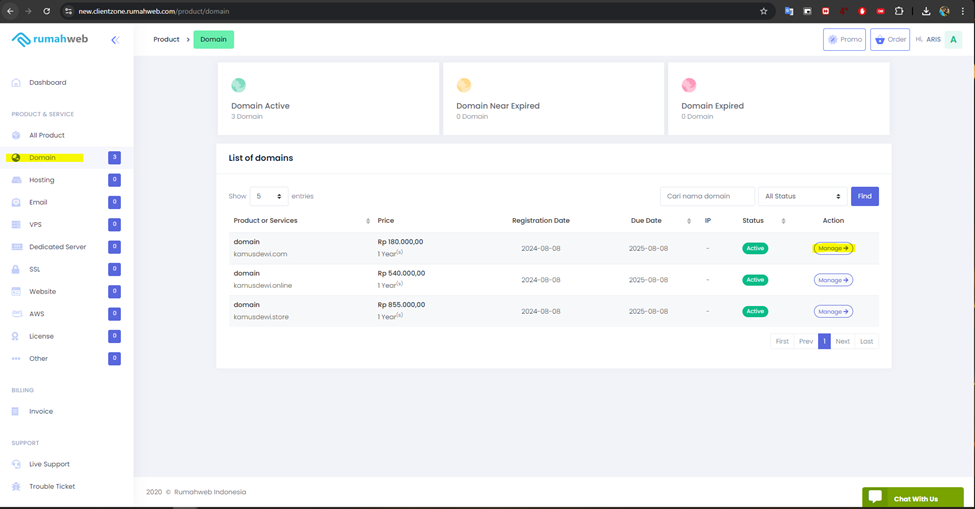Screen dimensions: 975x509
Task: Click the Domain Active card icon
Action: pos(238,85)
